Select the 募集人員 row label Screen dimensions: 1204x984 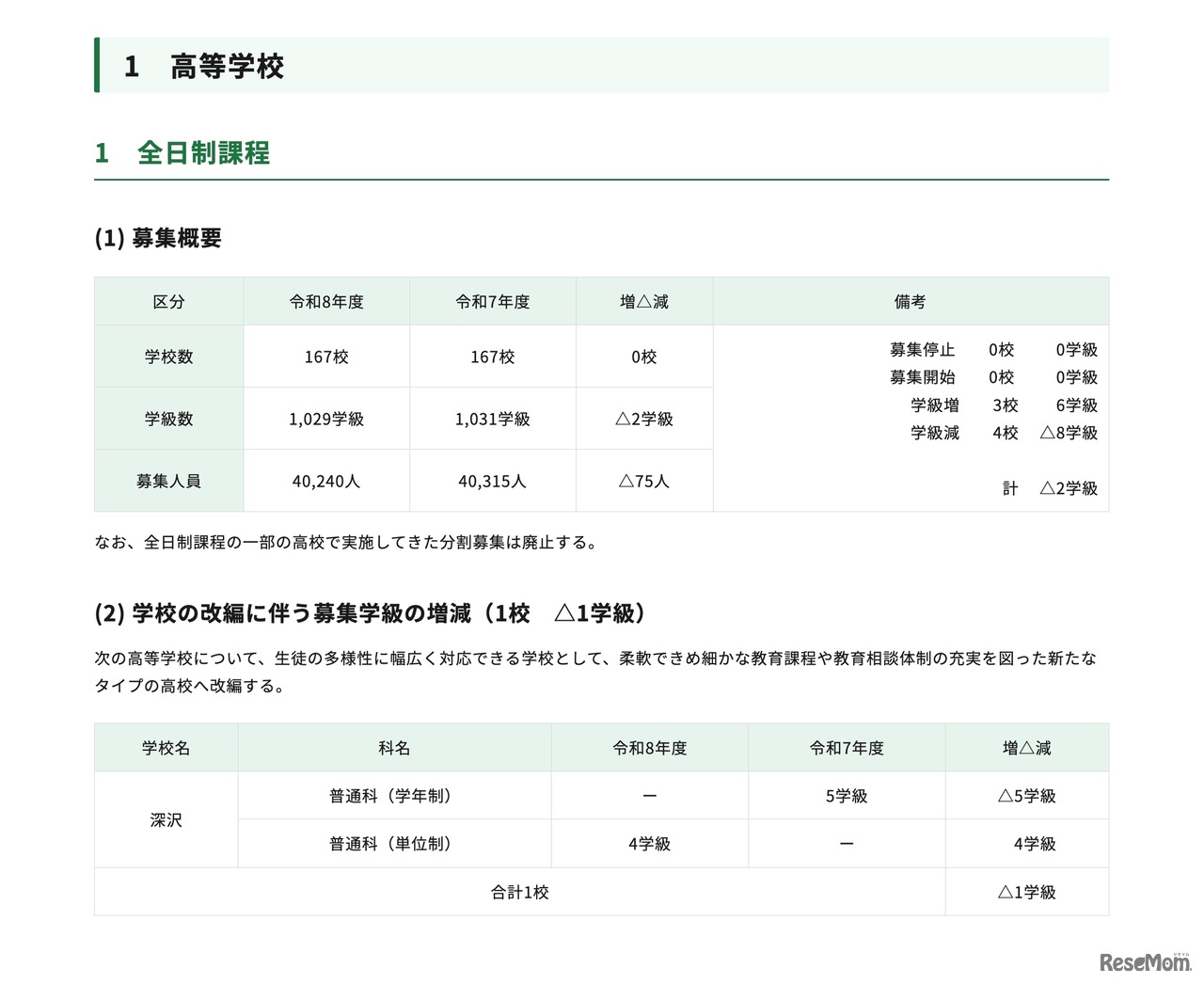(x=168, y=480)
